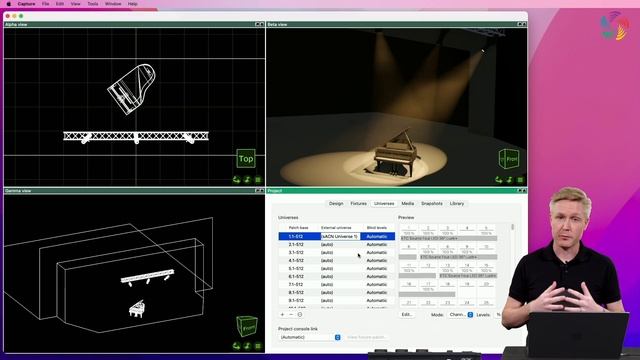
Task: Click the External universe column header
Action: (336, 227)
